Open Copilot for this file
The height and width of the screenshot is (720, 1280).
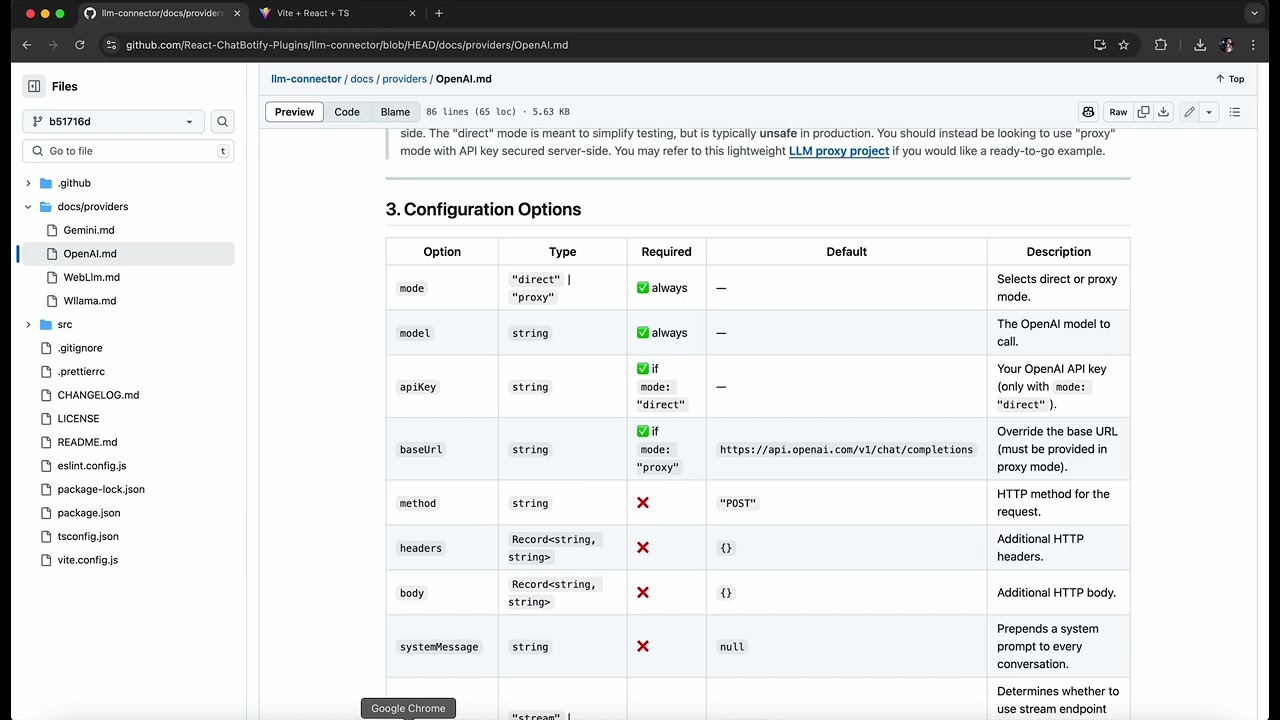coord(1088,112)
